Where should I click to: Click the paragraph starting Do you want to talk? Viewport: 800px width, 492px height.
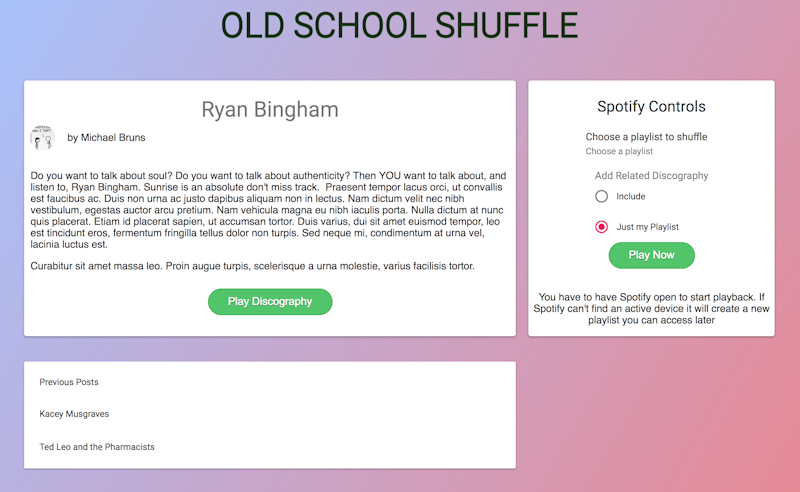(x=269, y=210)
